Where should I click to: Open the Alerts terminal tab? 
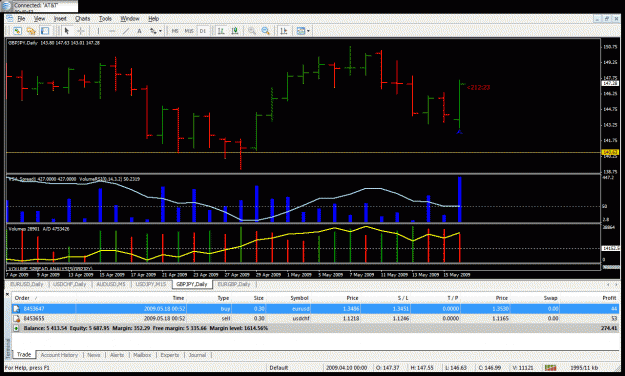[x=117, y=355]
